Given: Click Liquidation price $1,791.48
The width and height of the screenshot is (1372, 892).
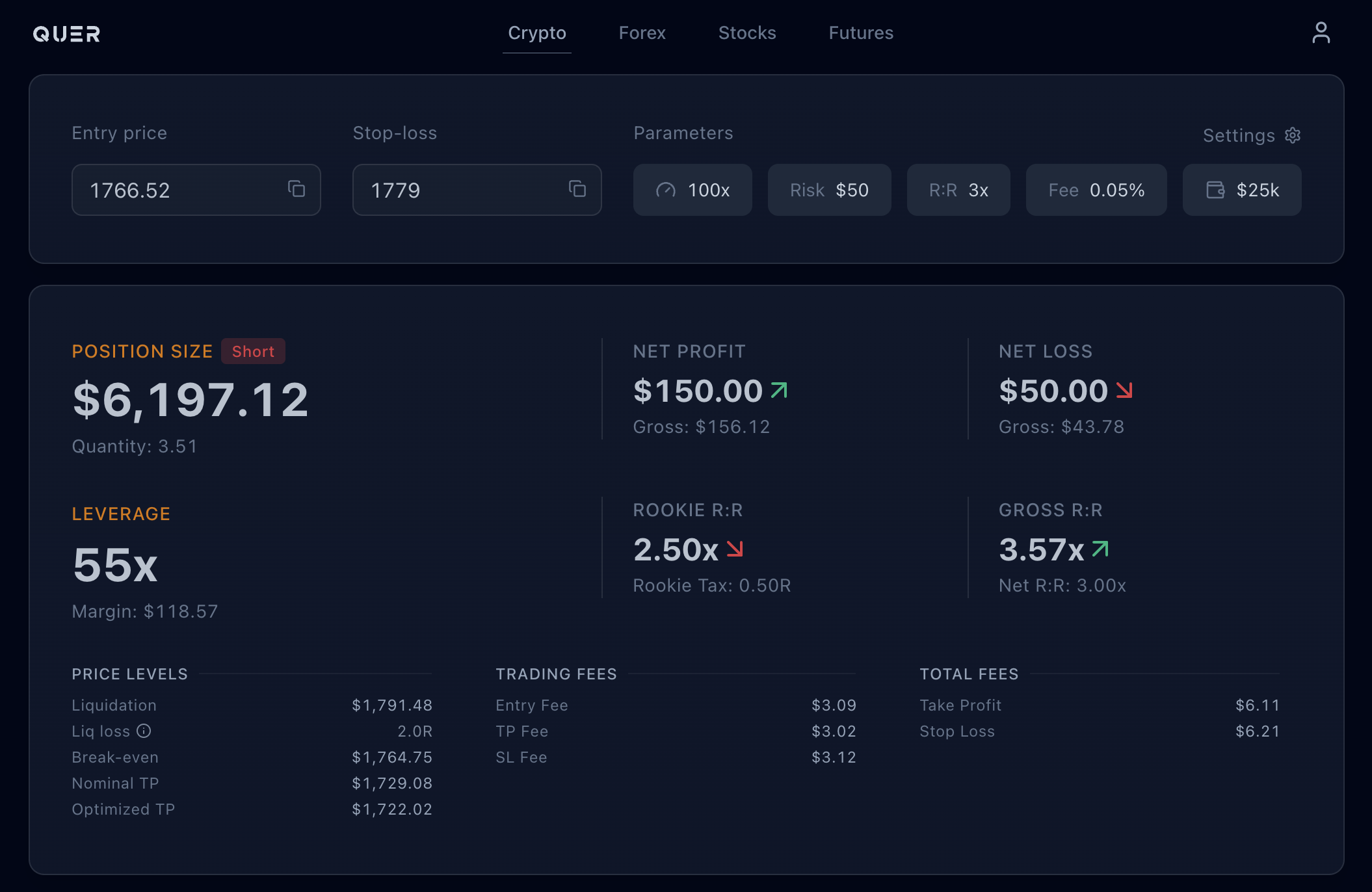Looking at the screenshot, I should tap(392, 705).
